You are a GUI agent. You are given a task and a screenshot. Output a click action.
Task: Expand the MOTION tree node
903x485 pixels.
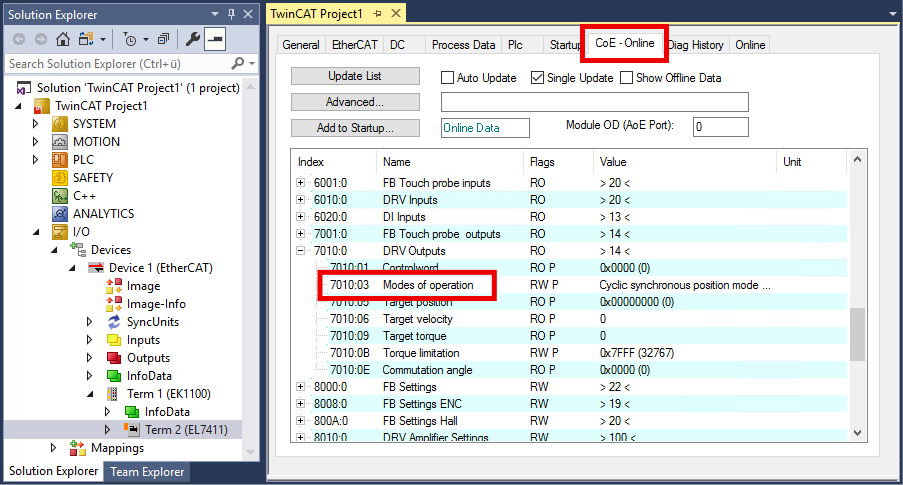tap(35, 142)
